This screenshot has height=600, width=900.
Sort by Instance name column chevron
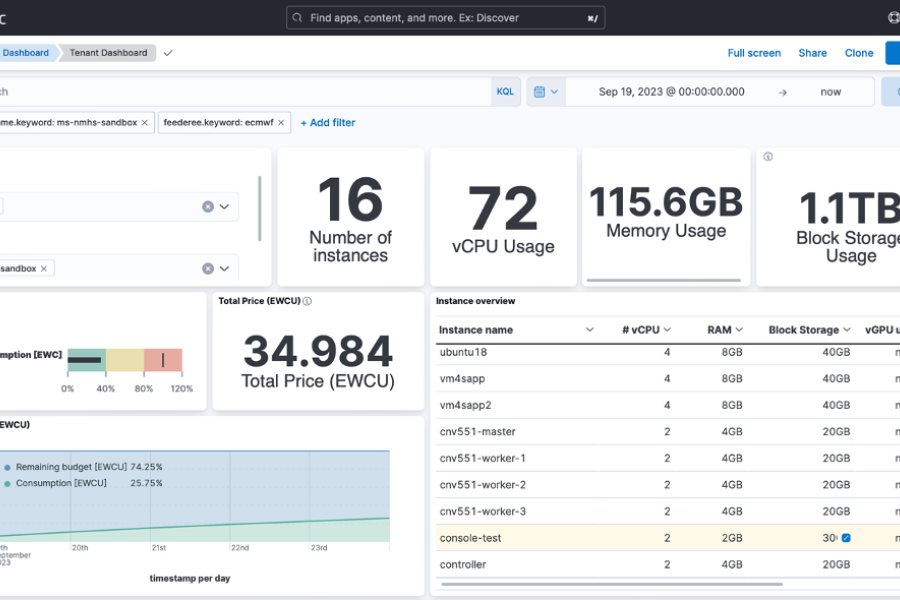pyautogui.click(x=589, y=330)
